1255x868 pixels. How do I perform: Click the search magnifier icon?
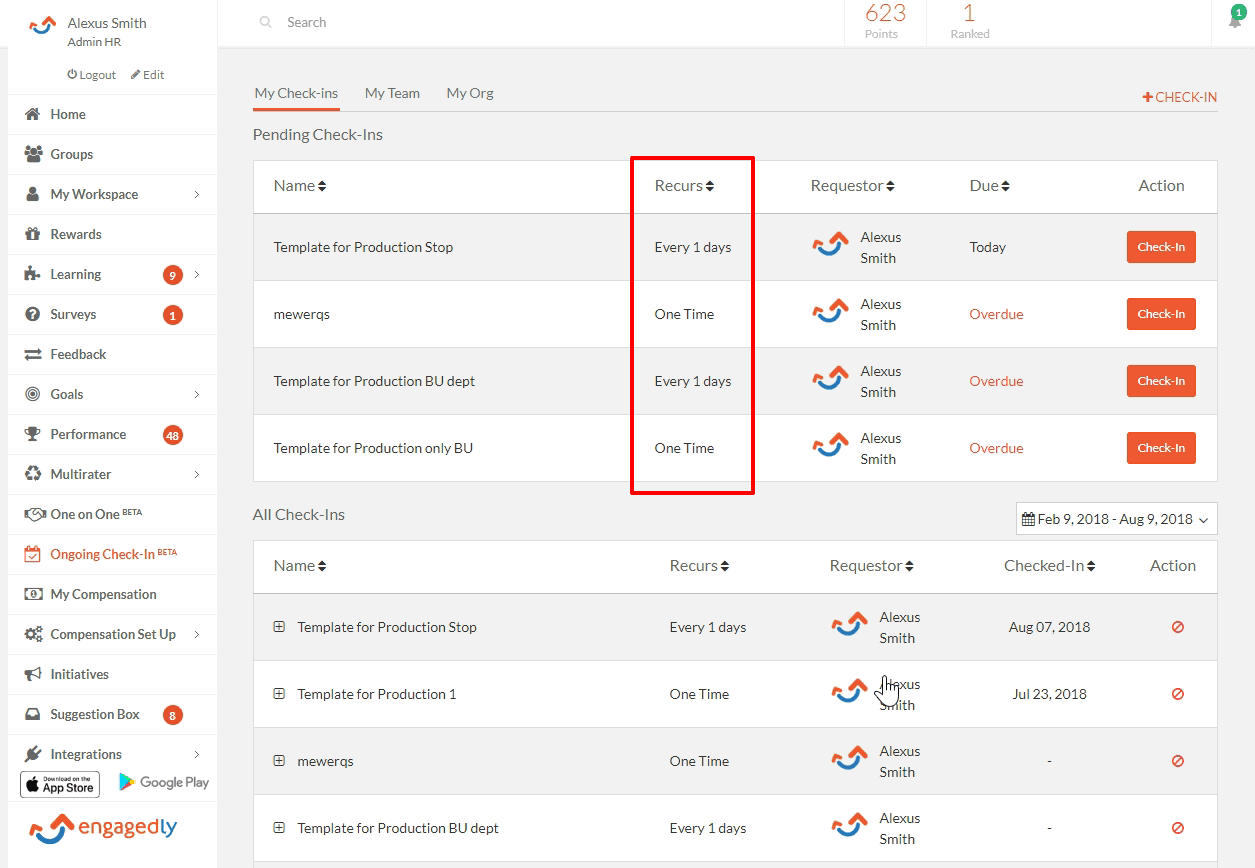(265, 22)
